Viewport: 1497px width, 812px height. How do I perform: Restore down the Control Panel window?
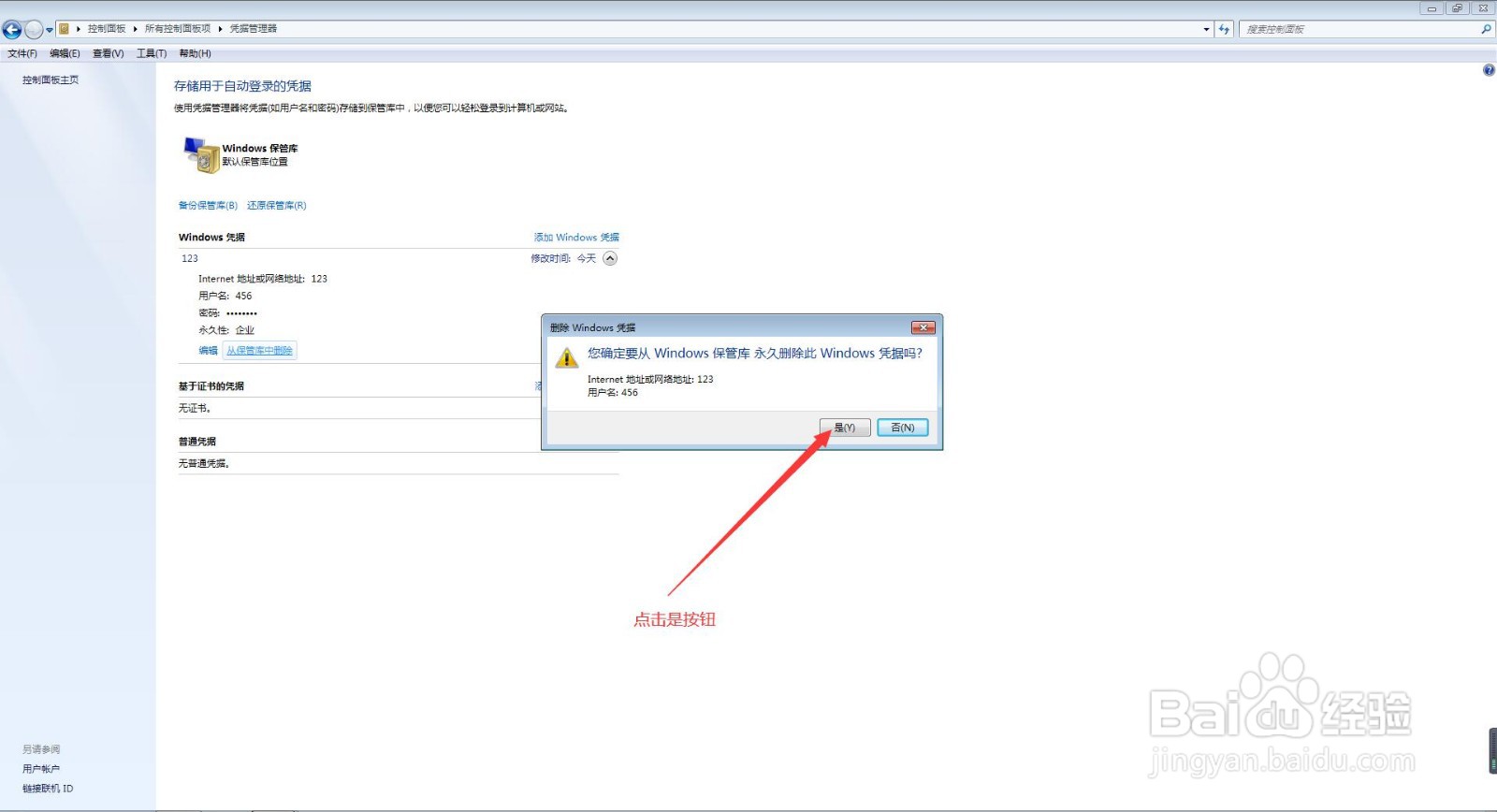[x=1457, y=8]
